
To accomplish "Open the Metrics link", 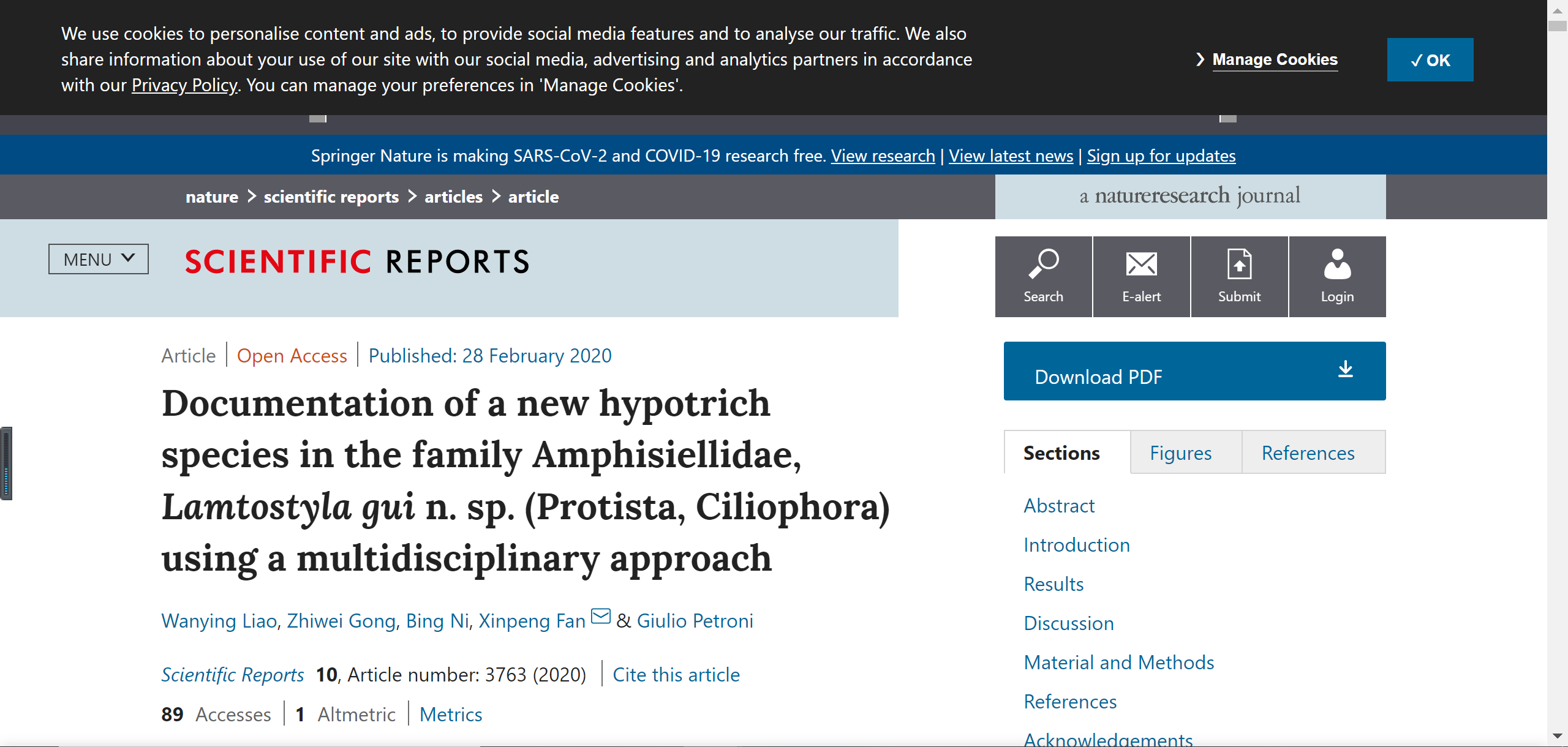I will point(451,715).
